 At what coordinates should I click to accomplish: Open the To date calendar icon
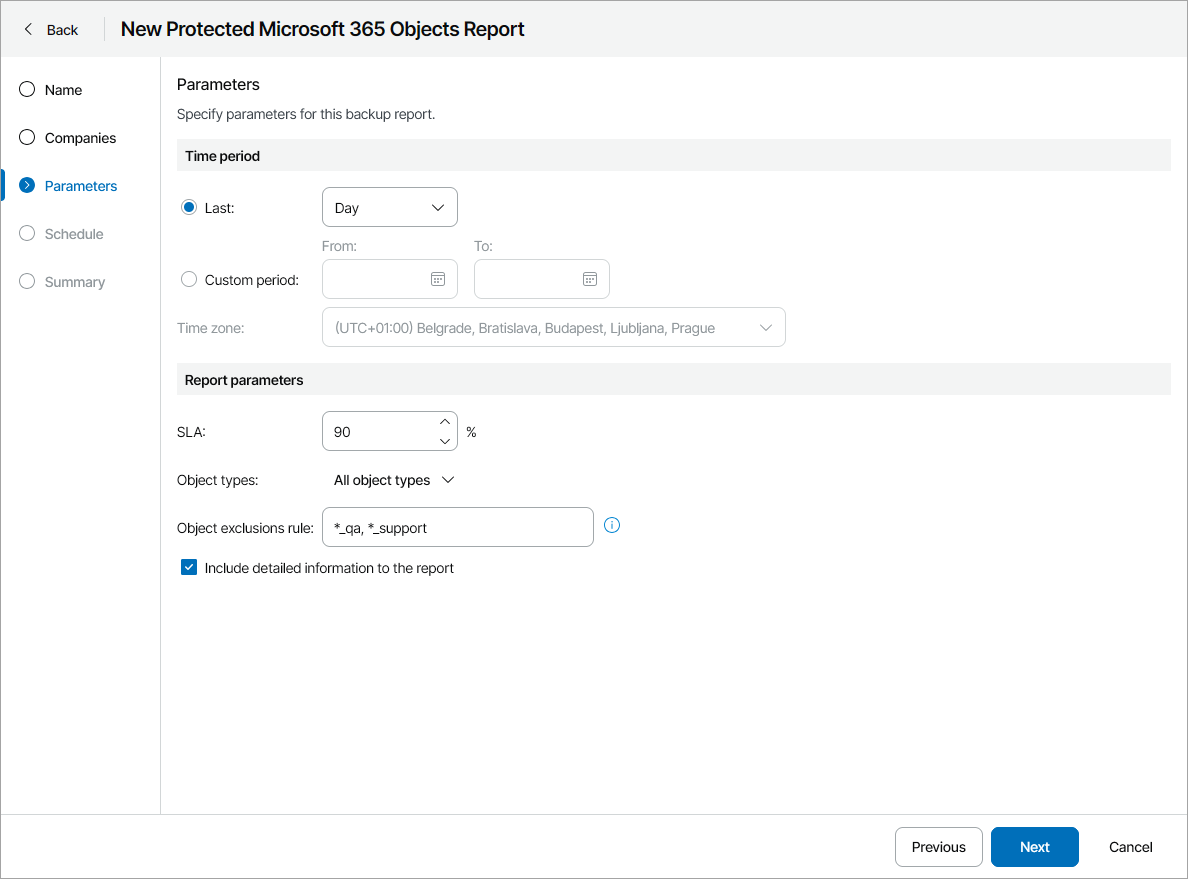pos(589,279)
